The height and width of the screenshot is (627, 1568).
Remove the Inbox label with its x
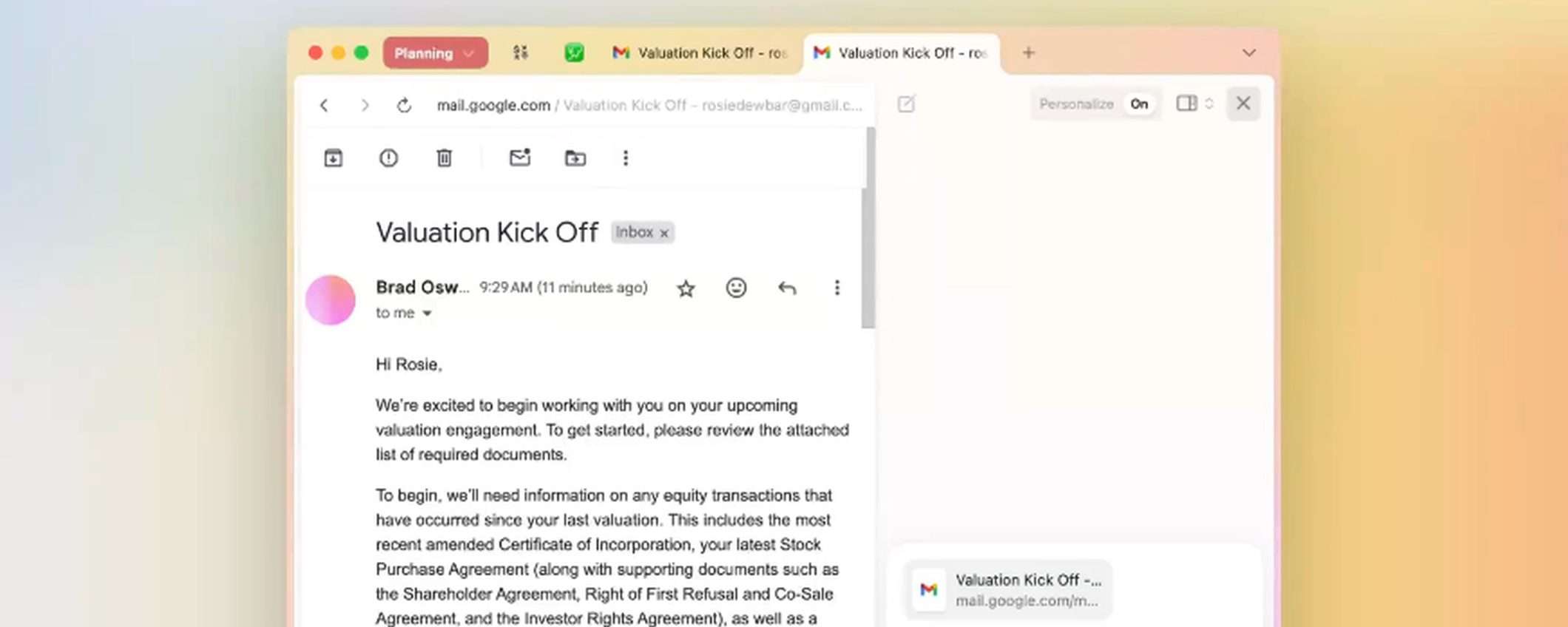pos(664,233)
